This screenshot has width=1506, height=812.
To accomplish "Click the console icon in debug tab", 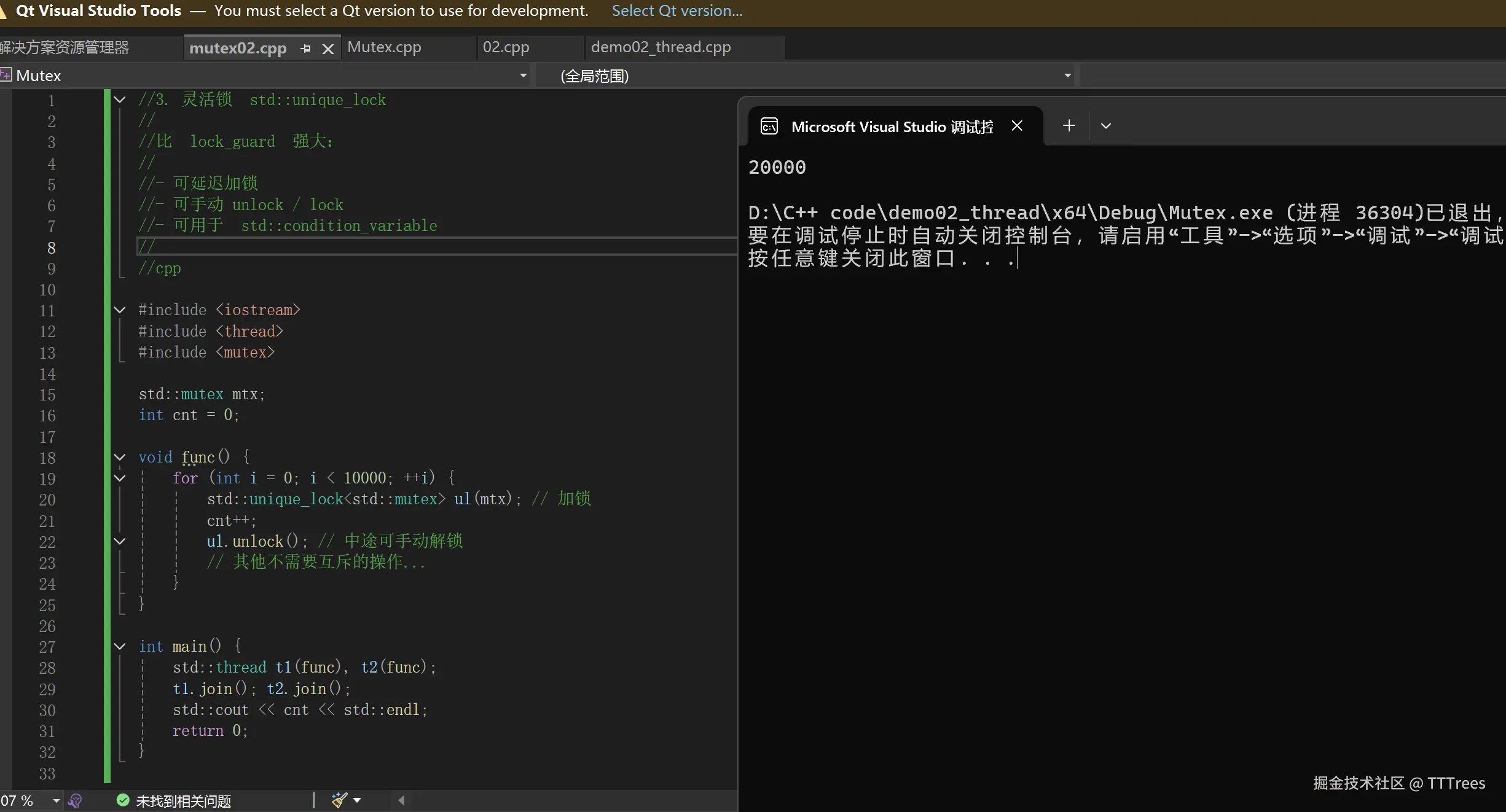I will tap(769, 127).
